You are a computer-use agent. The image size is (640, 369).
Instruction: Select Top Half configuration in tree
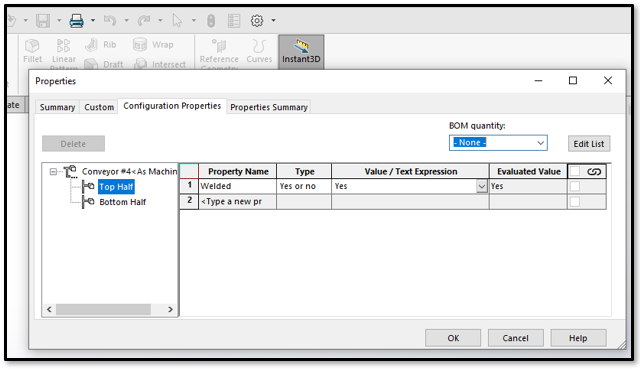tap(116, 187)
